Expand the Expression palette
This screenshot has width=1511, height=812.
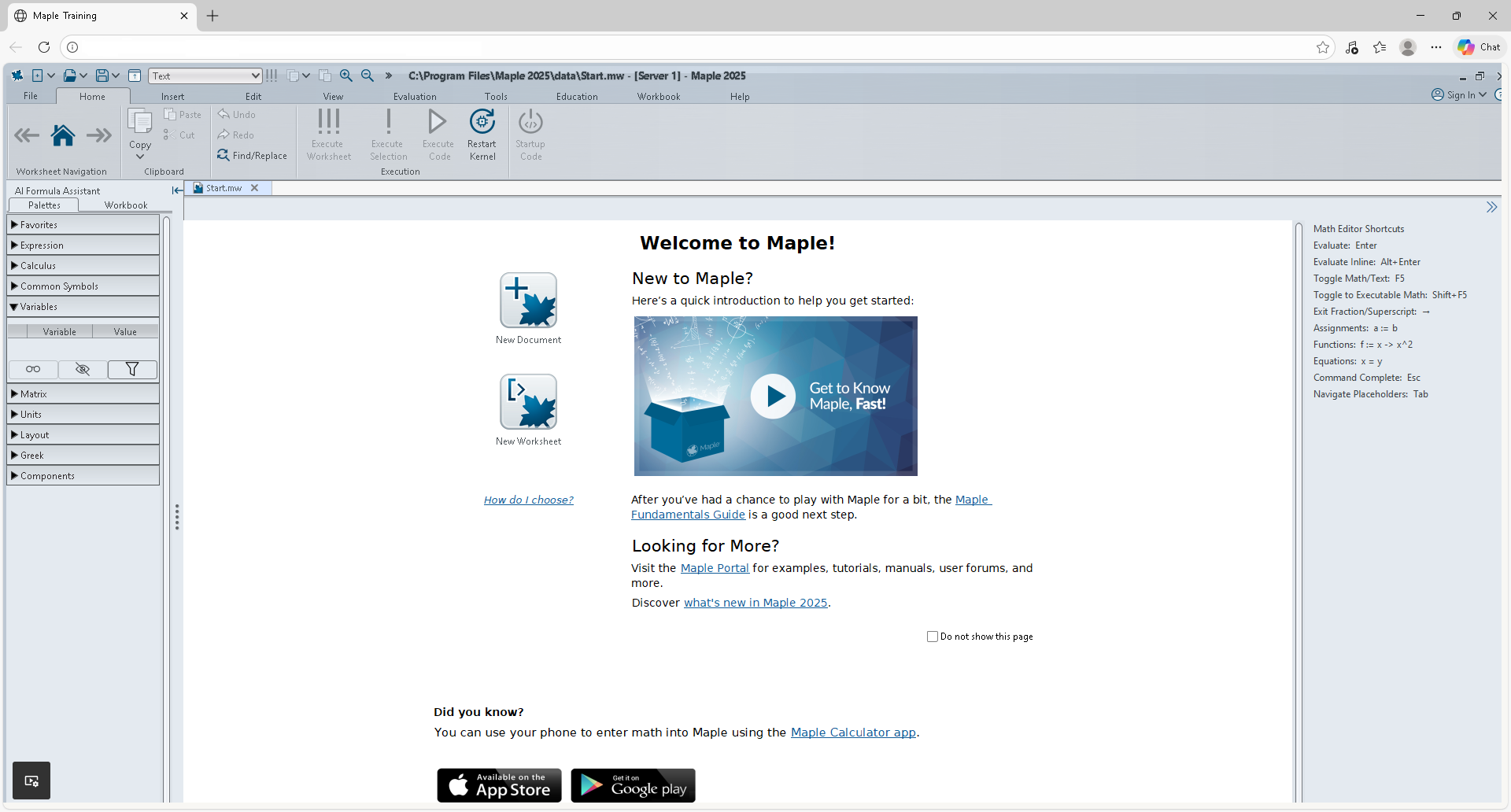coord(83,245)
